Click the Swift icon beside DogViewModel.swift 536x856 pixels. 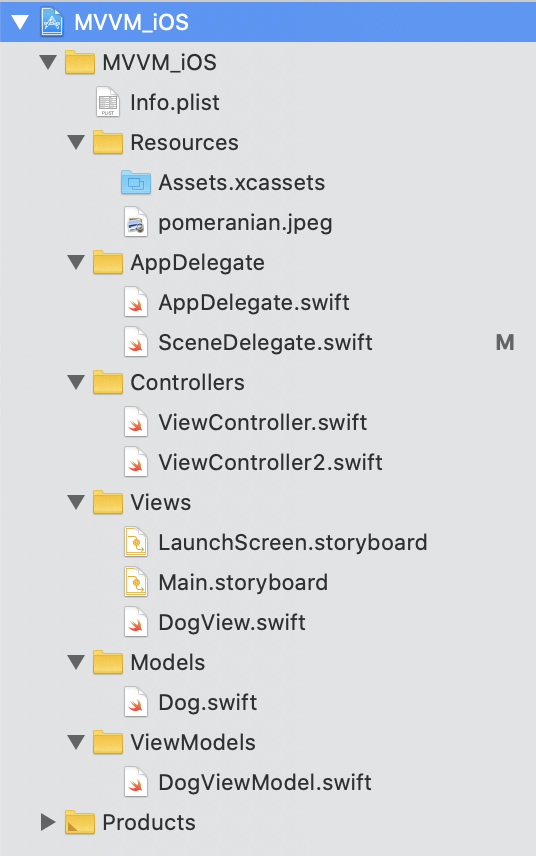click(x=135, y=782)
